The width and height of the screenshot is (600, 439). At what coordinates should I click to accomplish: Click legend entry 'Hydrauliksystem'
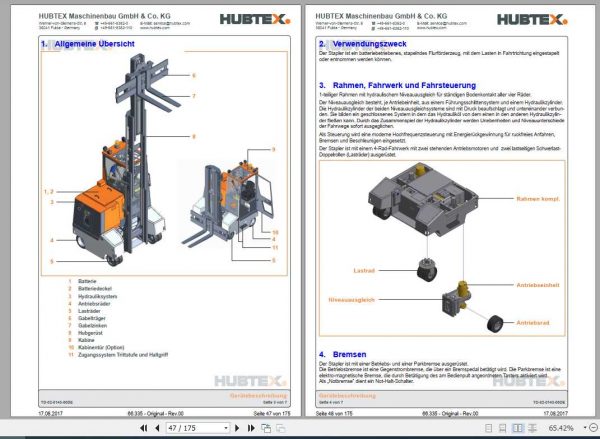(x=98, y=296)
